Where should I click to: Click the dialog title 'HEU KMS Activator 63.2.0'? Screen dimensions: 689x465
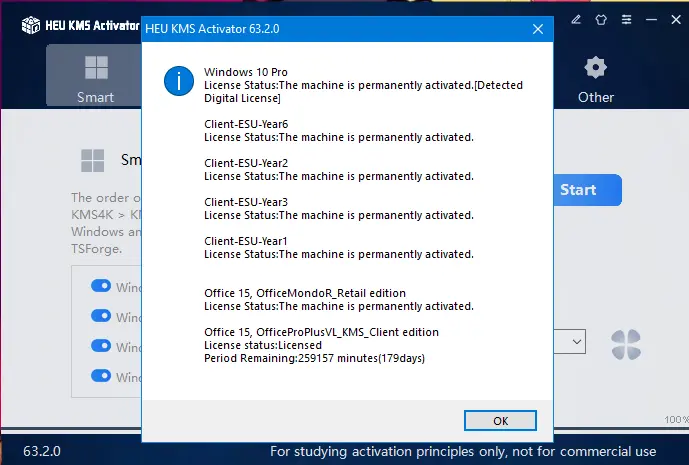(212, 29)
